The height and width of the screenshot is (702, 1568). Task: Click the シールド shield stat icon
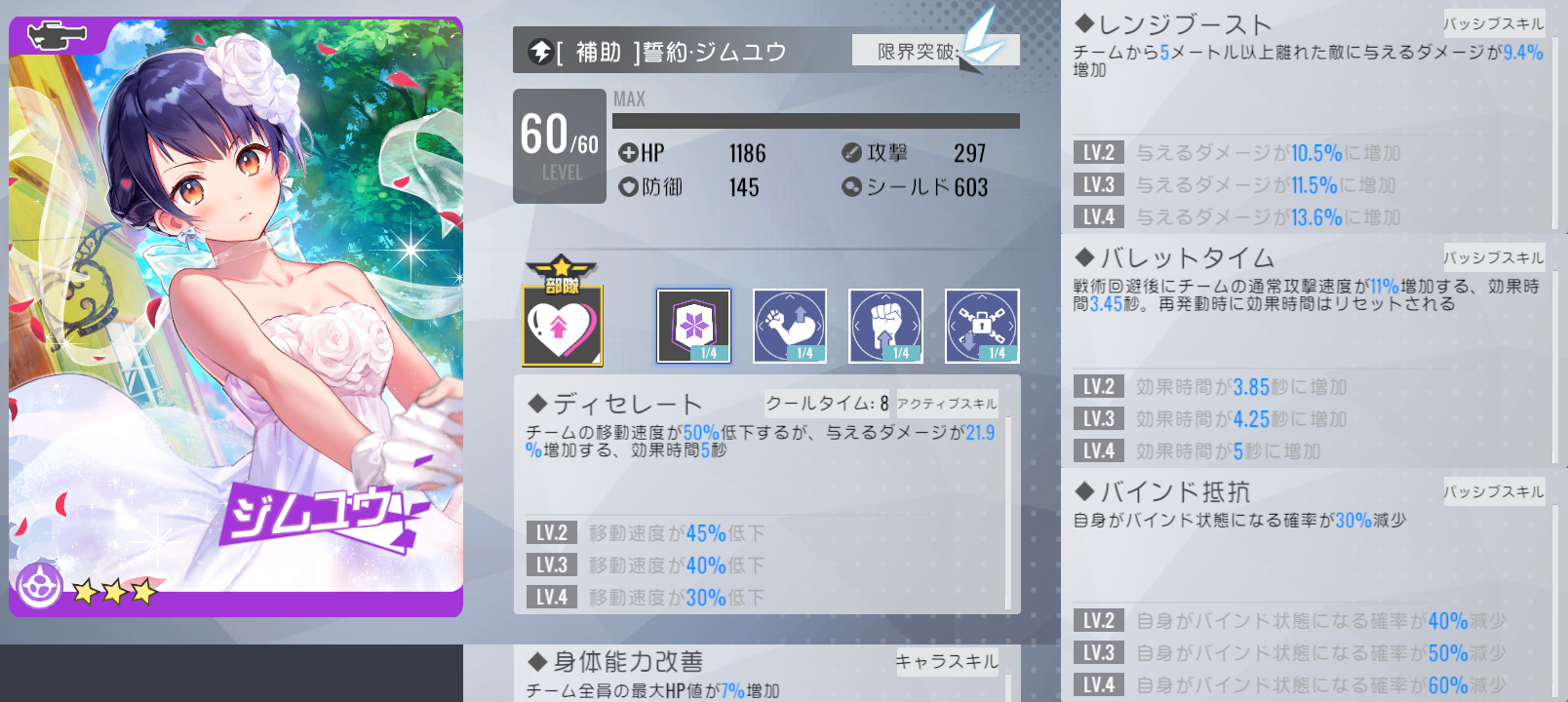point(851,187)
